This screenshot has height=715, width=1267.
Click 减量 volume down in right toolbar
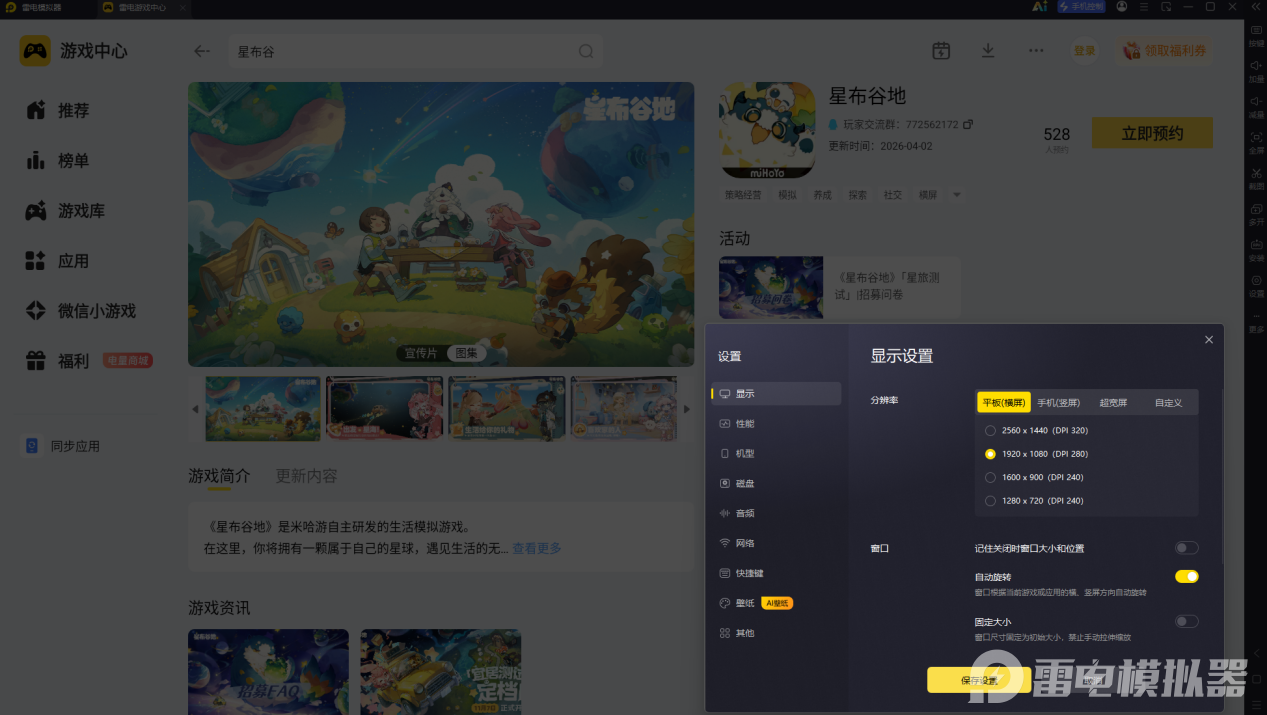1256,107
